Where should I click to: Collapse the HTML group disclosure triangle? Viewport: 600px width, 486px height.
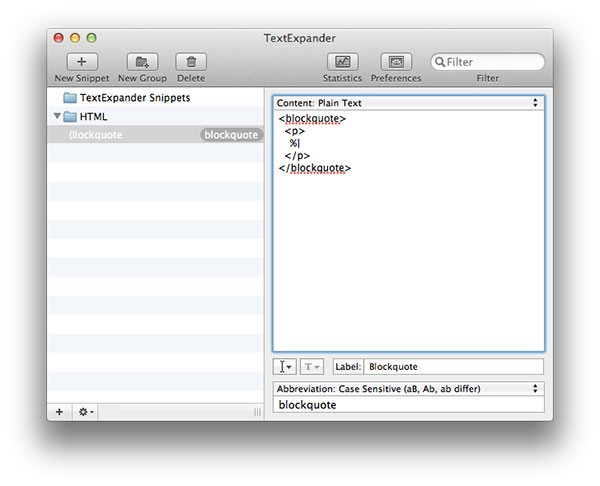[57, 116]
